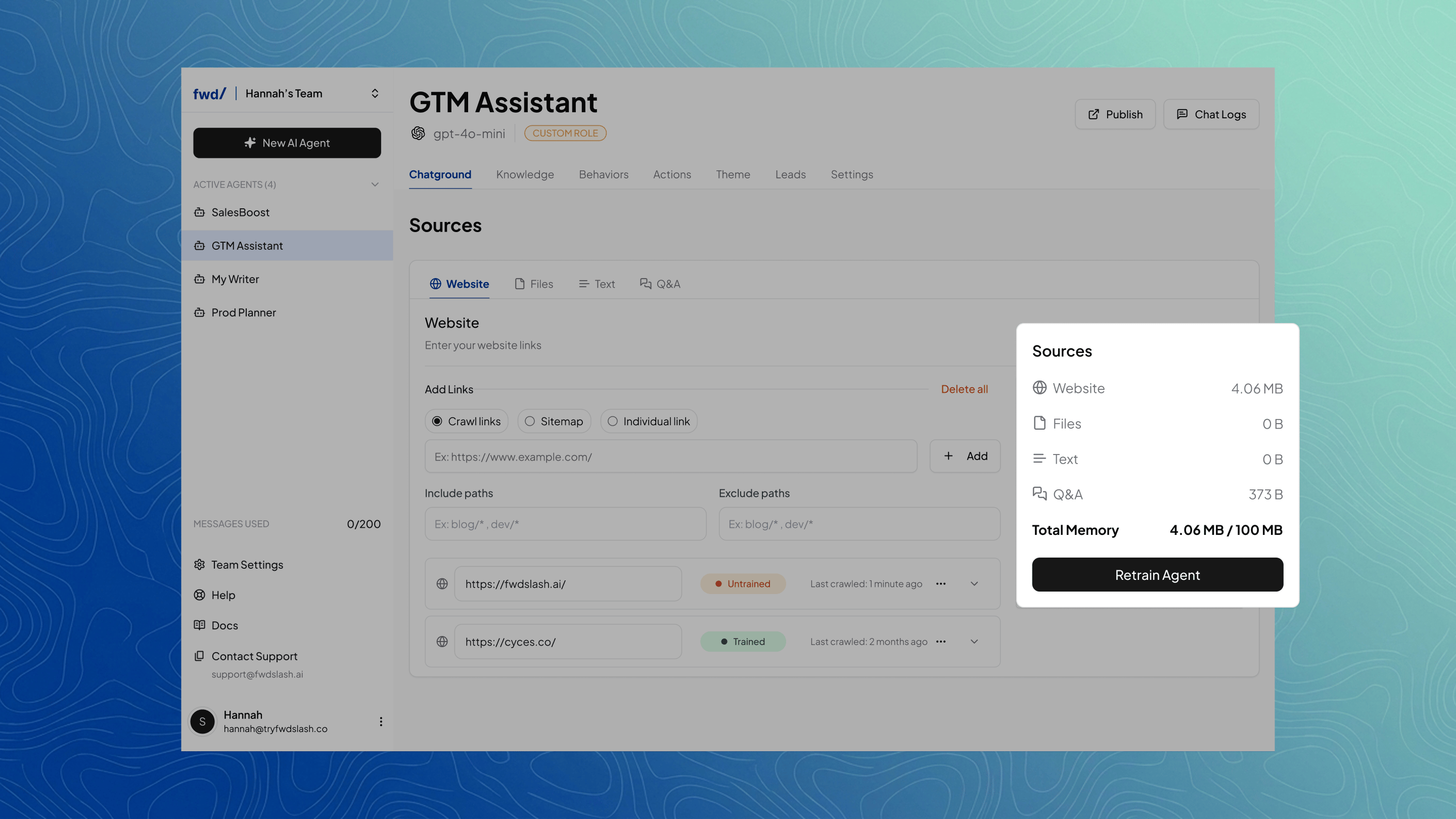Select the Crawl links option
Viewport: 1456px width, 819px height.
pos(466,422)
